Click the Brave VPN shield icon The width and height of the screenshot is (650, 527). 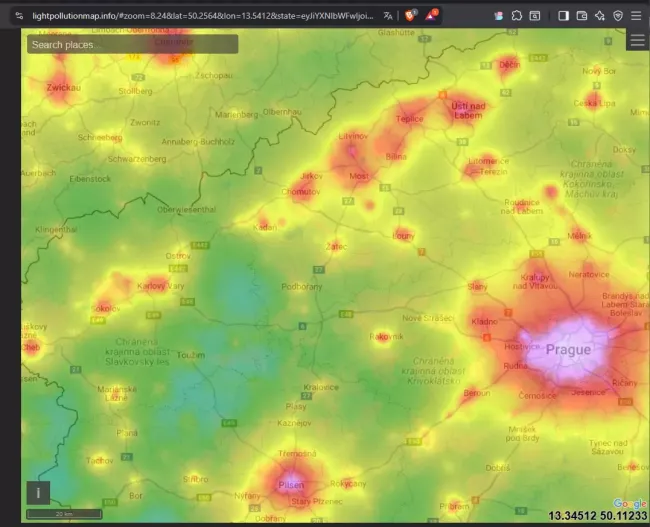[x=617, y=15]
